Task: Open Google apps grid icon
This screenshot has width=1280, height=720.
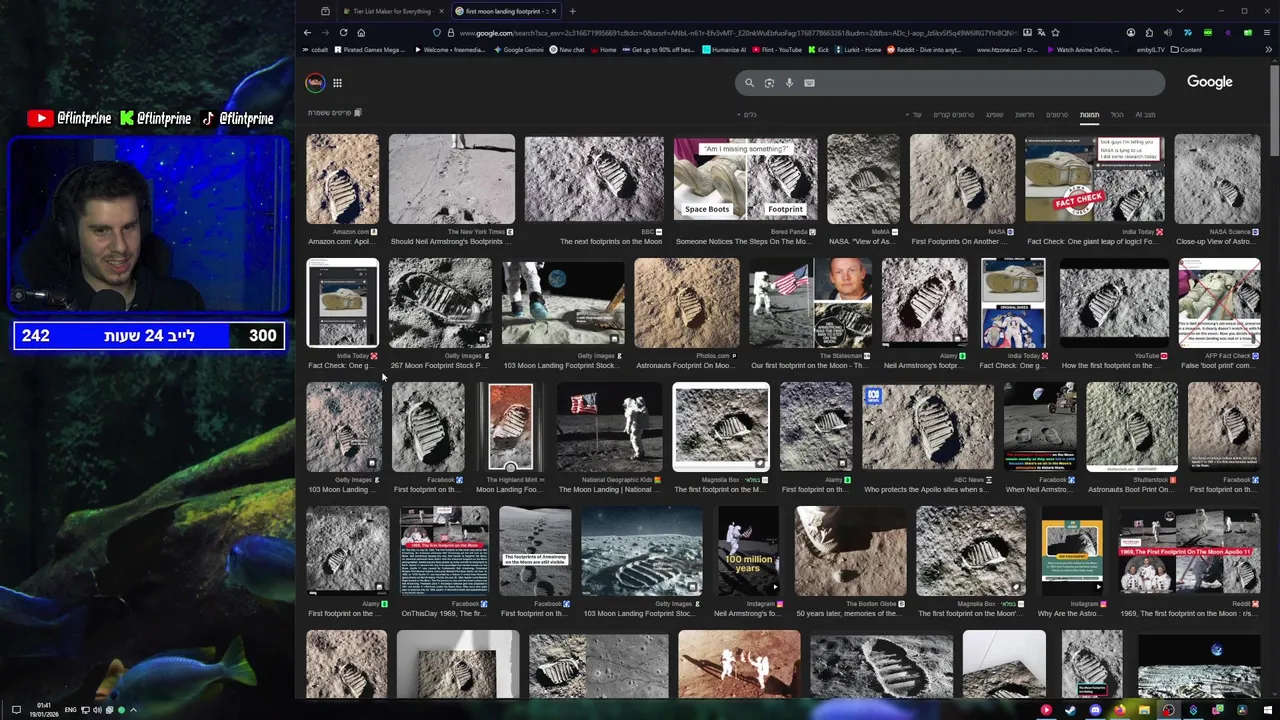Action: tap(337, 83)
